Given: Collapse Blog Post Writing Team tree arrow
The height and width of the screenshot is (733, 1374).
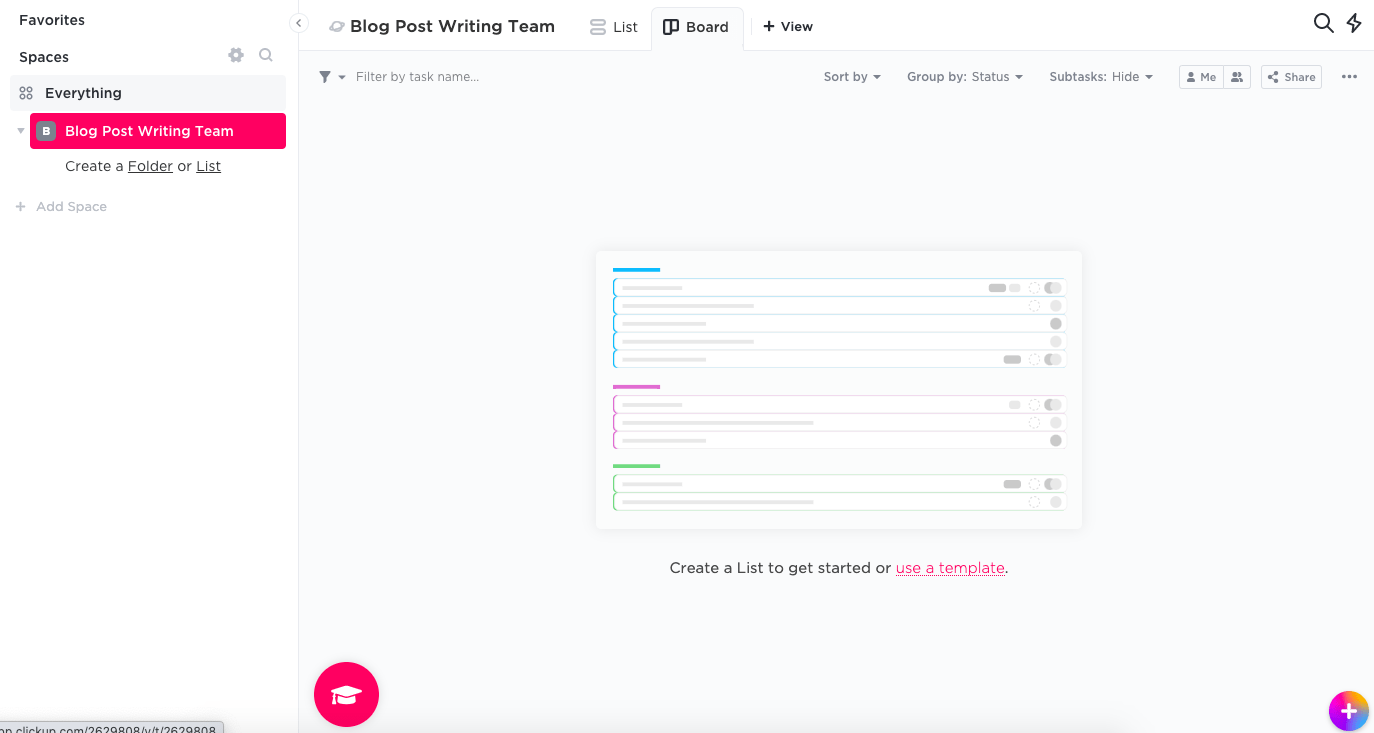Looking at the screenshot, I should coord(21,131).
